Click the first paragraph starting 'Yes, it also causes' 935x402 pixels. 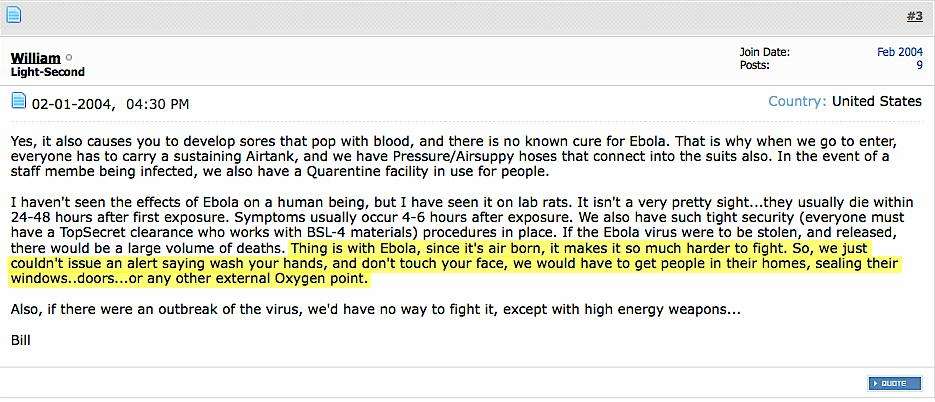pos(454,158)
